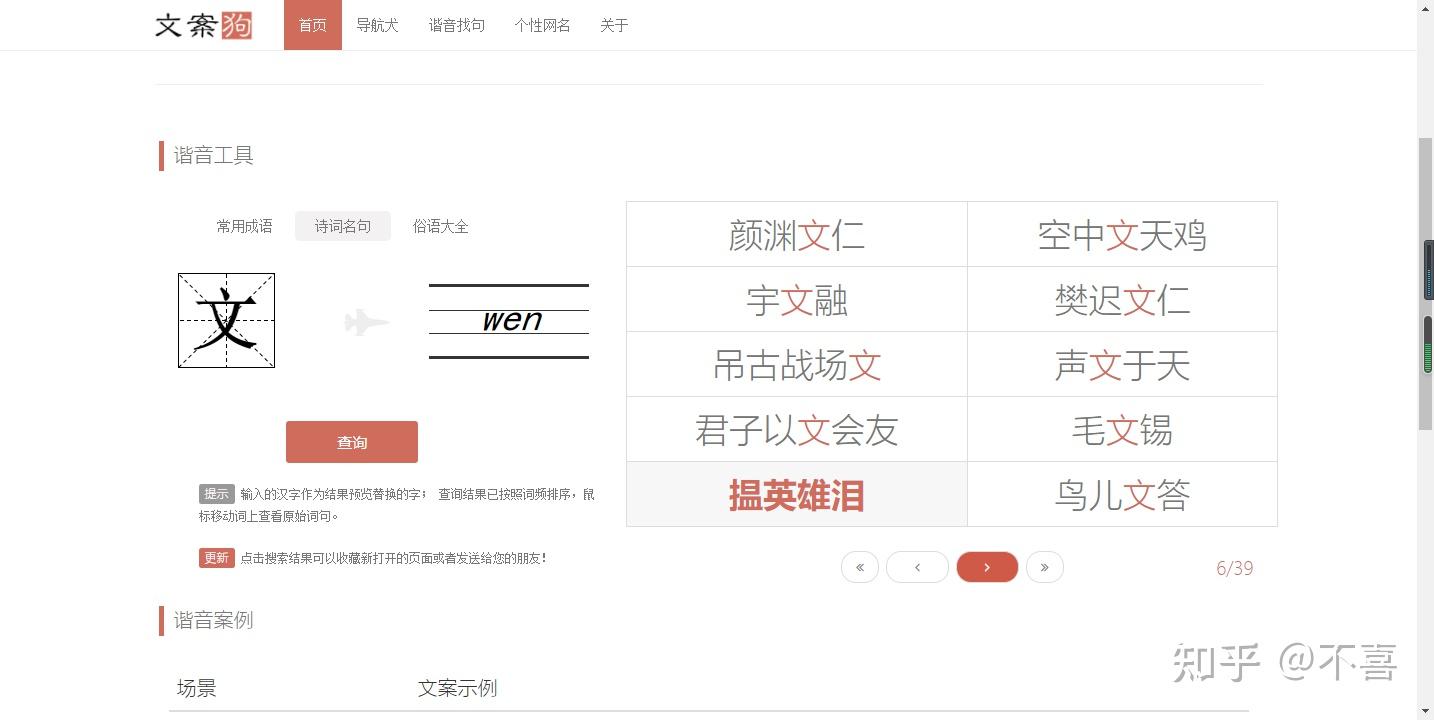1434x720 pixels.
Task: Open the result 君子以文会友
Action: coord(797,429)
